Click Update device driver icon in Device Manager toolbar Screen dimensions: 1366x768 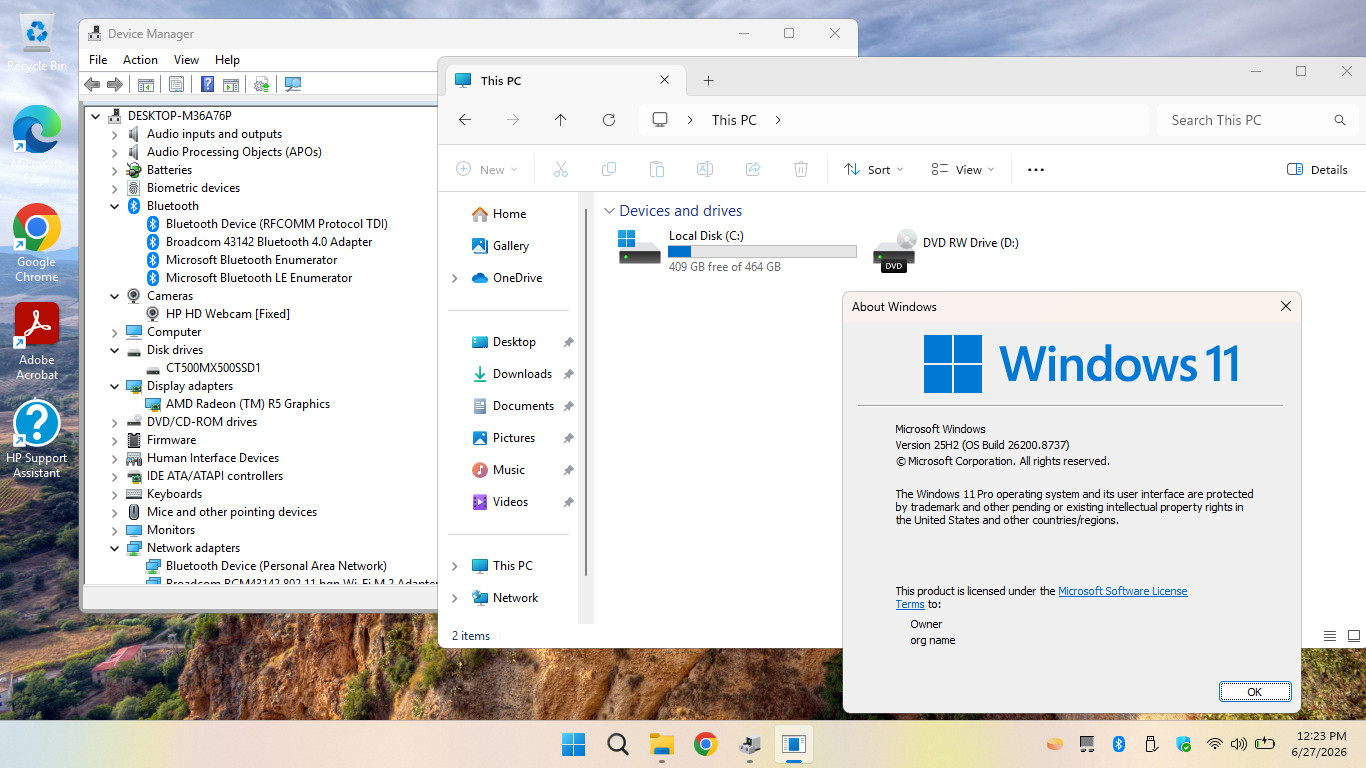pyautogui.click(x=262, y=85)
